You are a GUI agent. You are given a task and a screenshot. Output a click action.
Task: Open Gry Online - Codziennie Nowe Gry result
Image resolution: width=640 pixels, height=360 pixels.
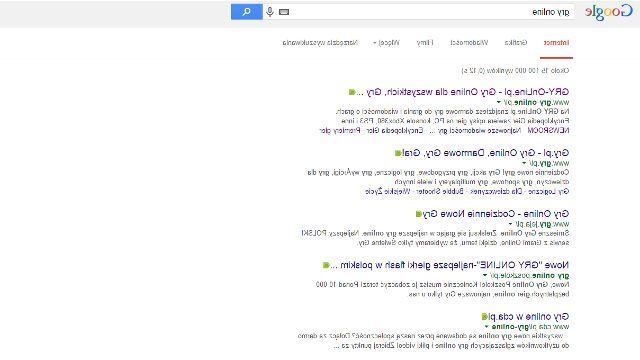coord(496,213)
